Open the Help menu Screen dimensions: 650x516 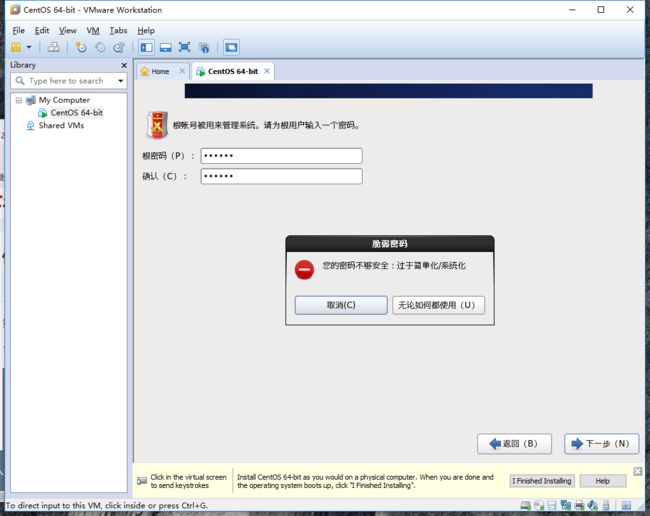(x=146, y=31)
